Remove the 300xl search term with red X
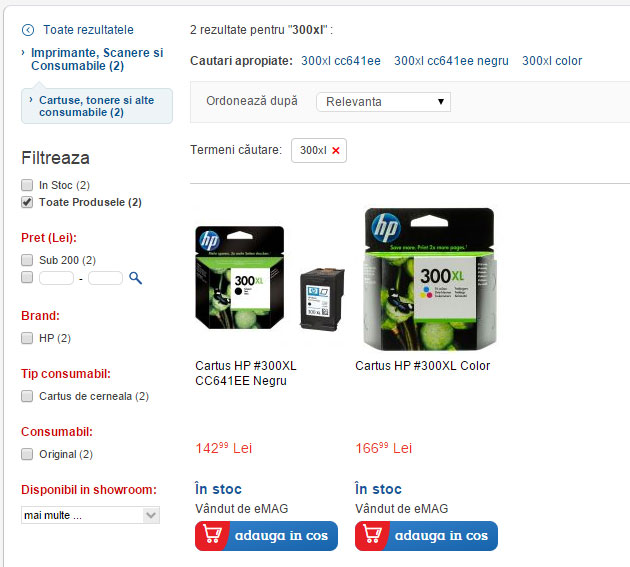Screen dimensions: 630x567 click(x=336, y=151)
